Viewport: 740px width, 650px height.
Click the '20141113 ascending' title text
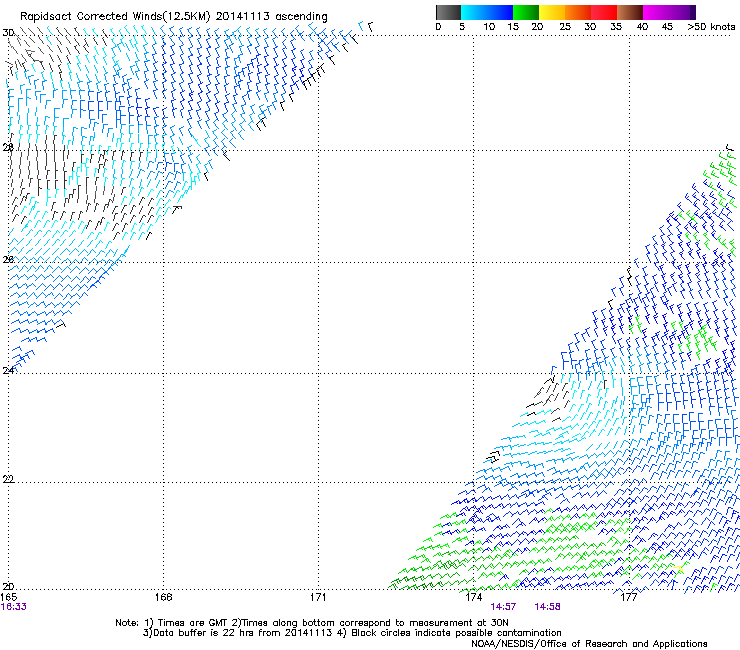point(271,17)
